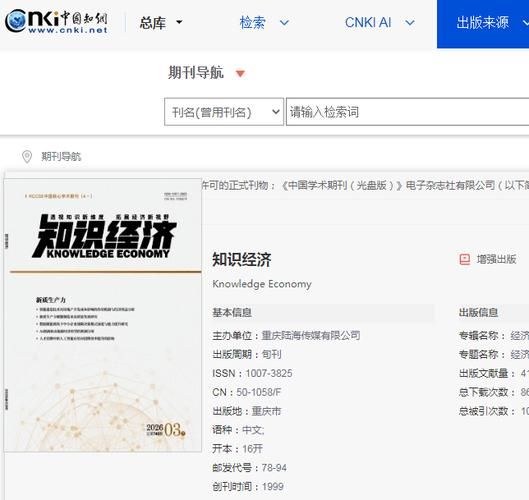Screen dimensions: 529x500
Task: Open the 总库 dropdown
Action: [161, 23]
